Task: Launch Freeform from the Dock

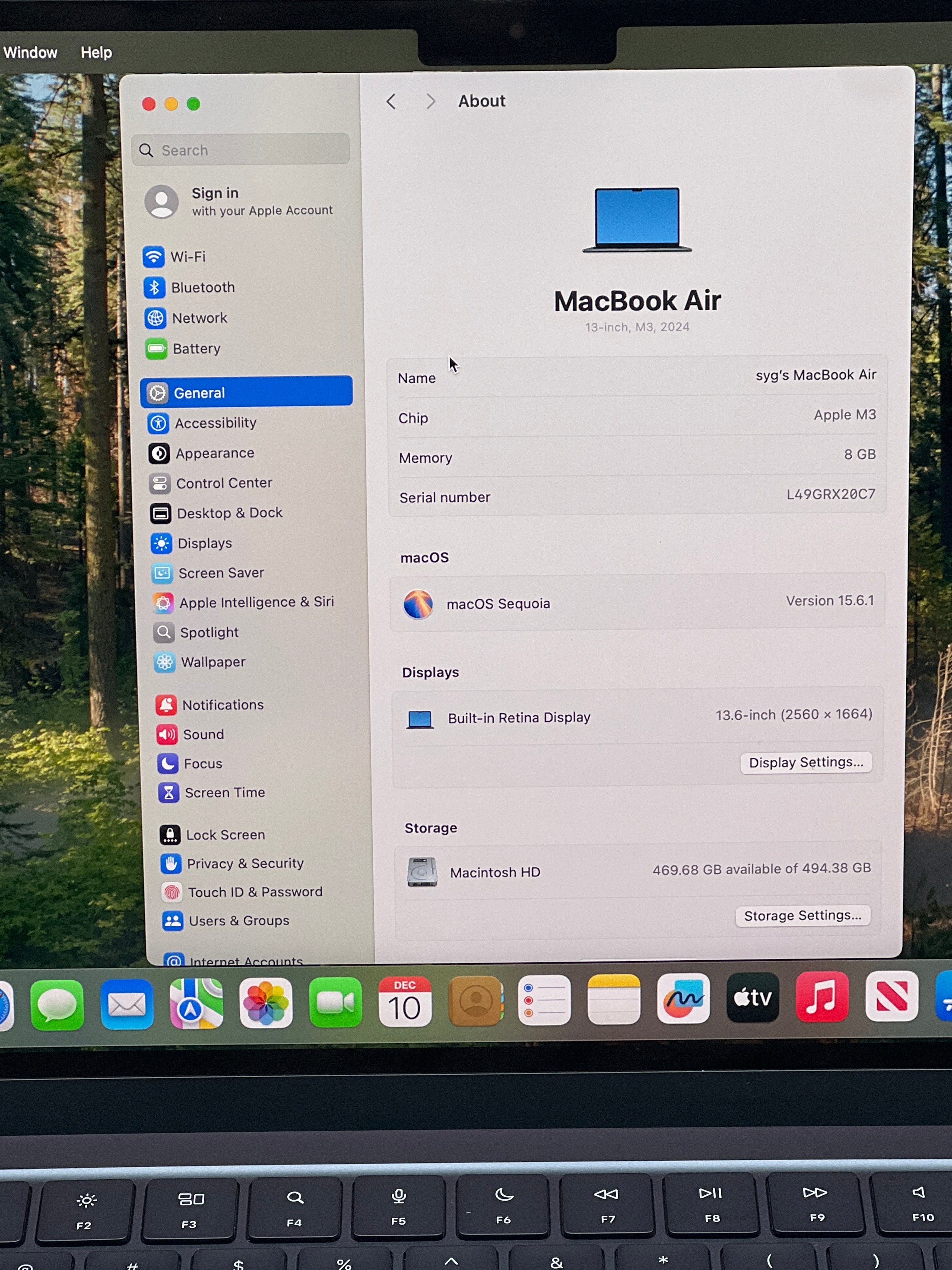Action: [x=683, y=998]
